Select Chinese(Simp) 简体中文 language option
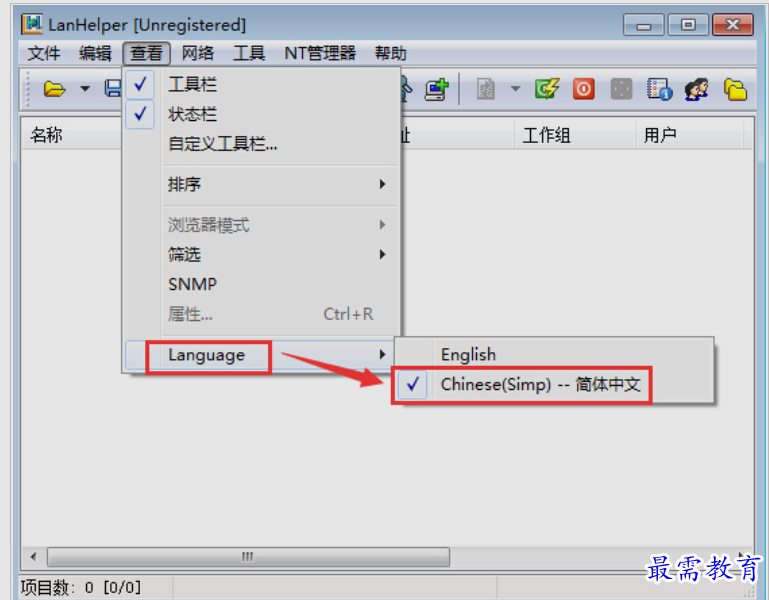 [x=554, y=384]
